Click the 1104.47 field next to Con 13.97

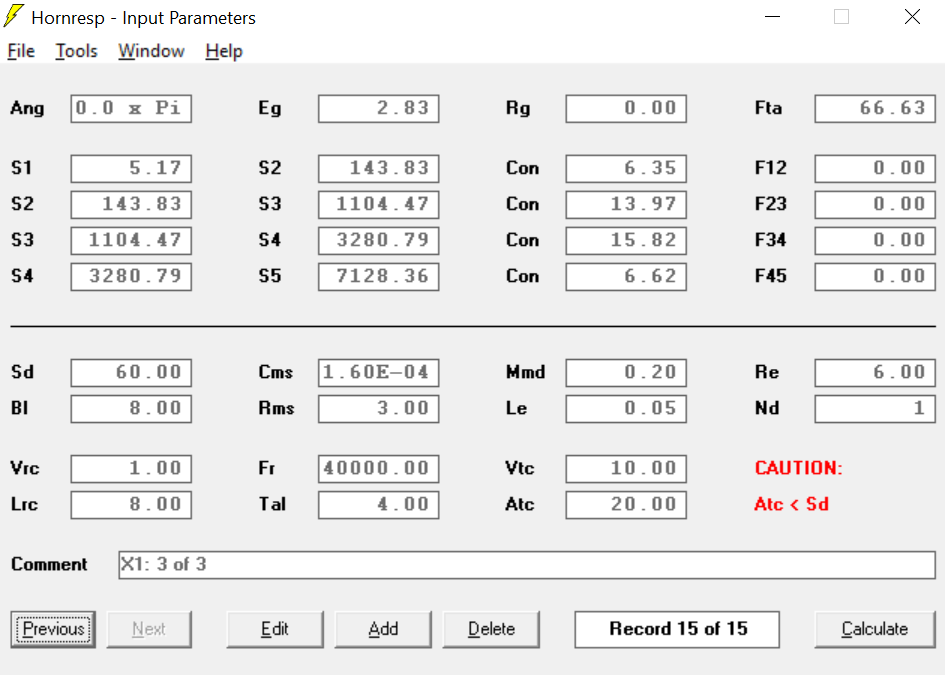tap(378, 204)
